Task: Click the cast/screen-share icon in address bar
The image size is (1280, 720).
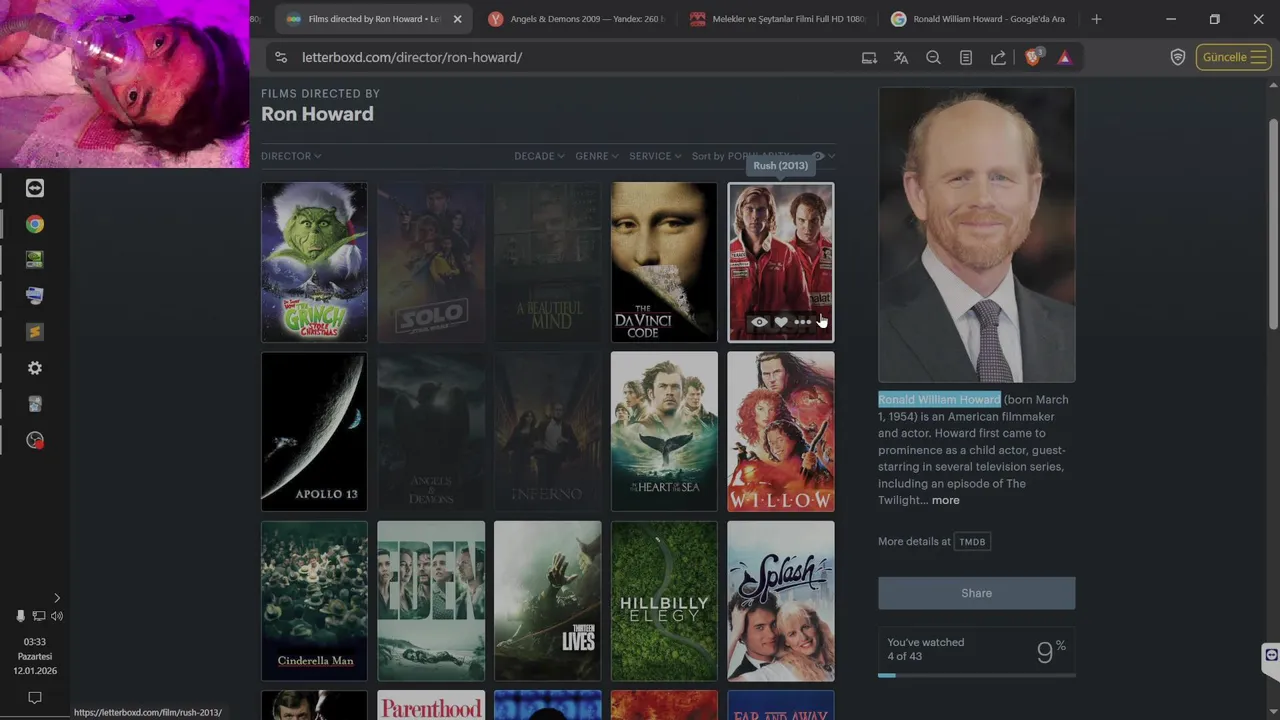Action: pyautogui.click(x=869, y=57)
